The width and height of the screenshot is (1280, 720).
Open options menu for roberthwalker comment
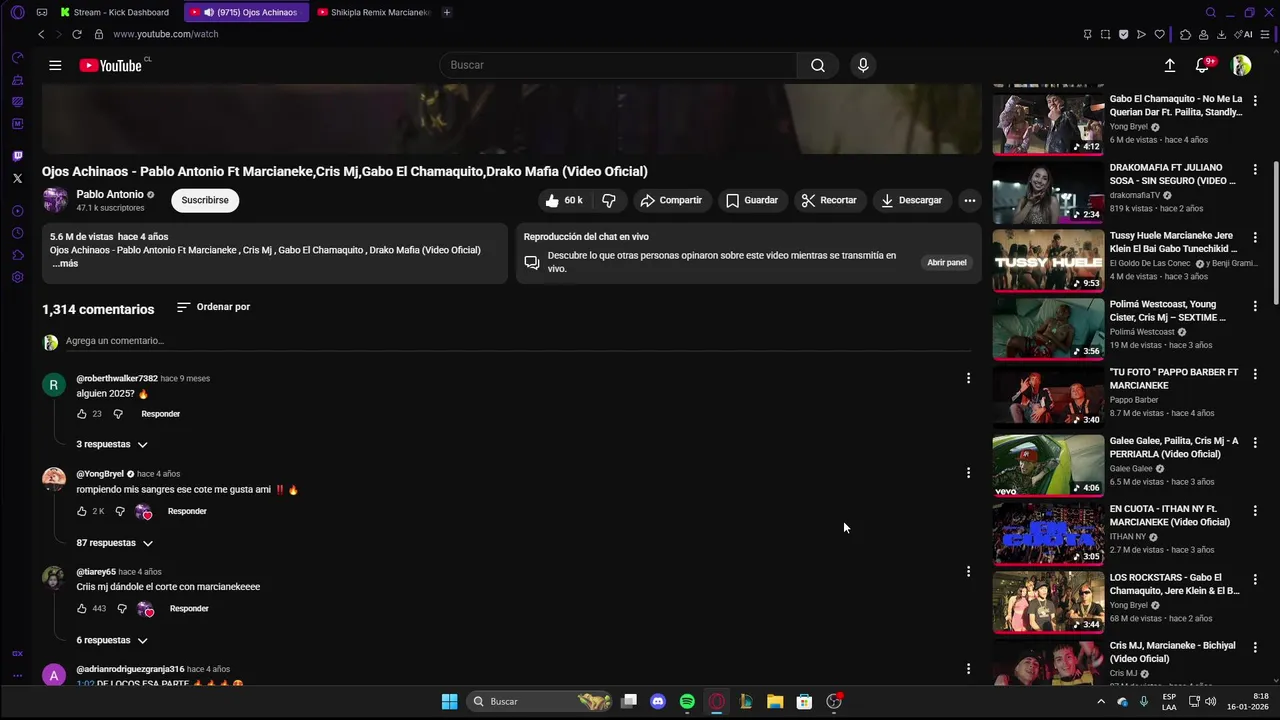968,378
